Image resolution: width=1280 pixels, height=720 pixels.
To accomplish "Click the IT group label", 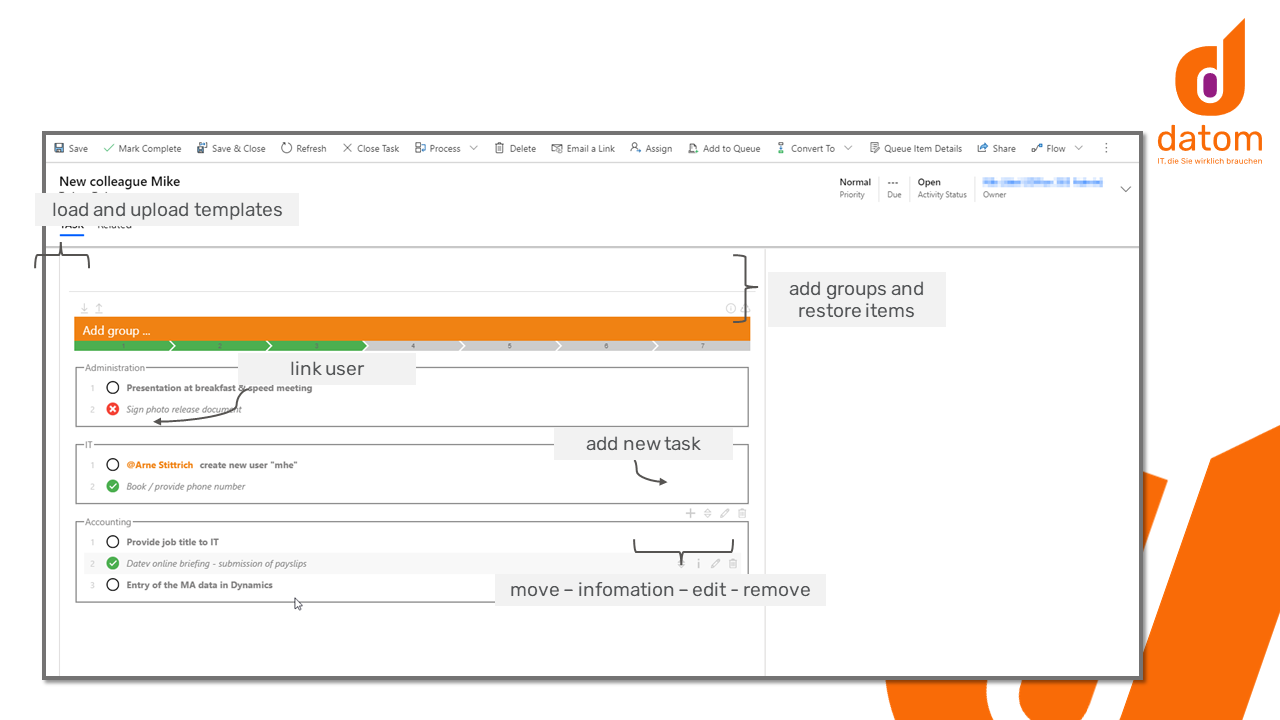I will pos(88,444).
